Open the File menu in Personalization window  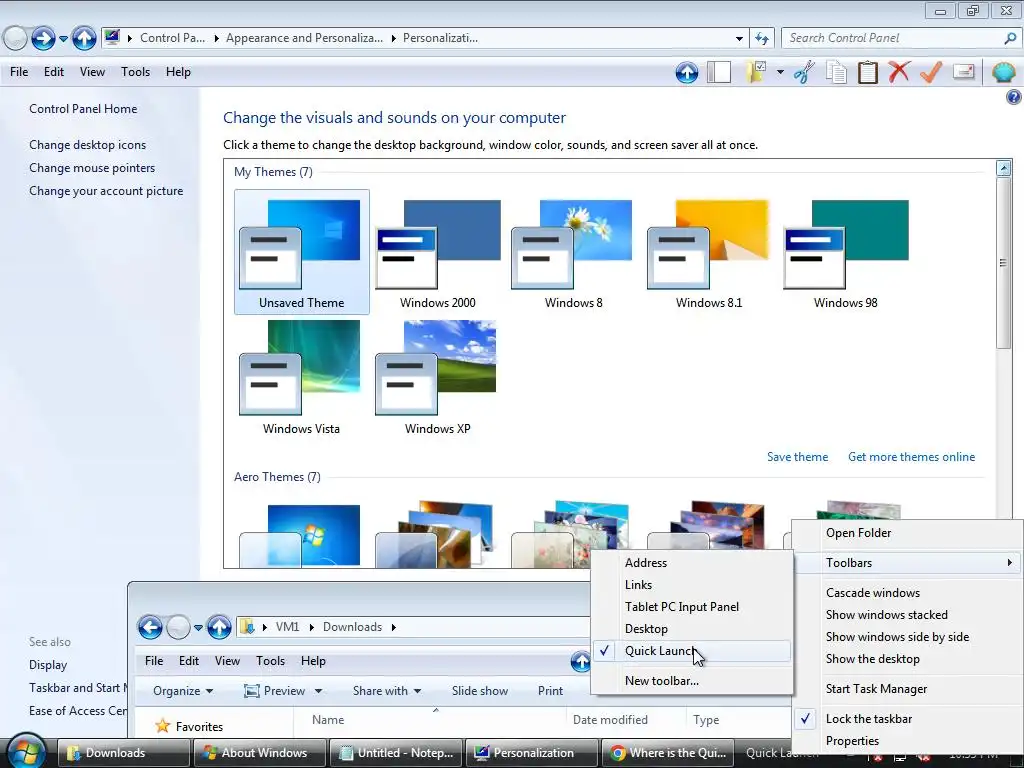point(19,72)
